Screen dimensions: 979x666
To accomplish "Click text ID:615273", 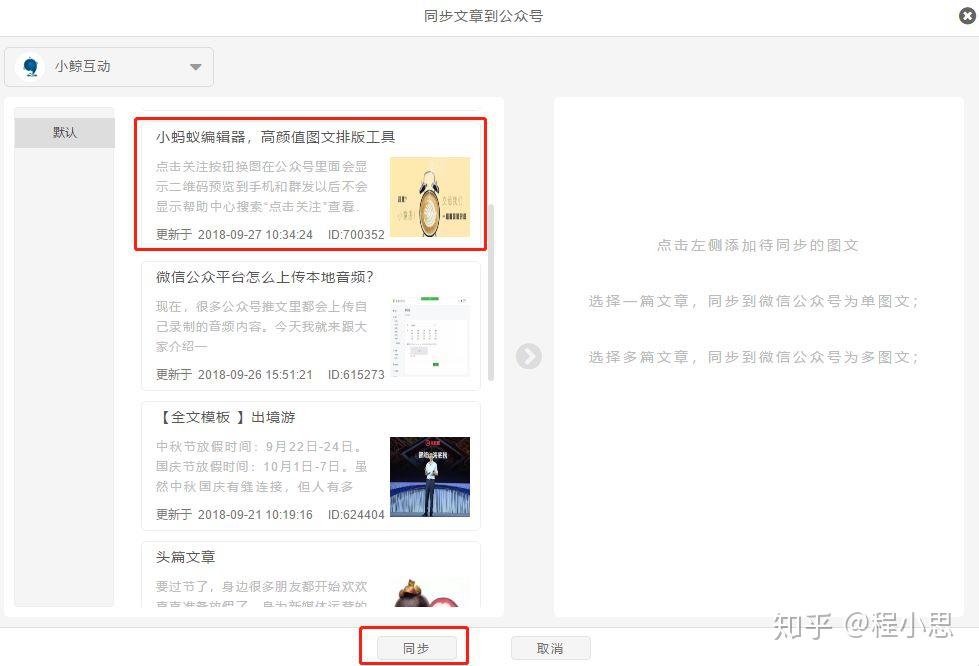I will coord(357,375).
